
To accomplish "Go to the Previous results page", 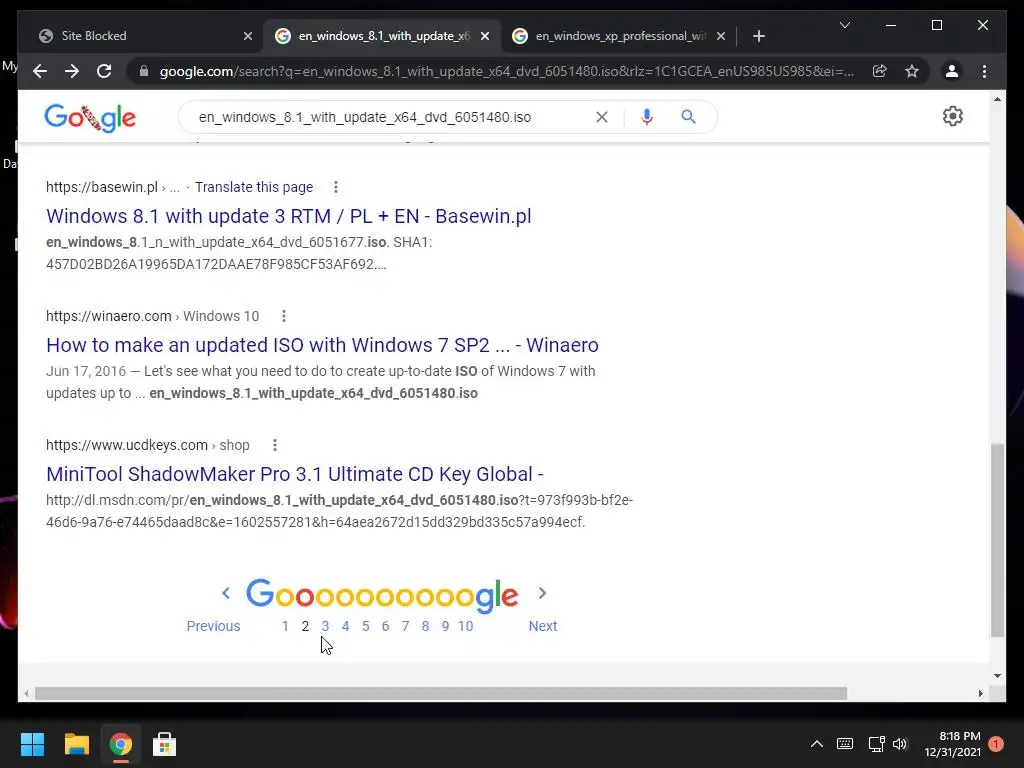I will point(214,626).
